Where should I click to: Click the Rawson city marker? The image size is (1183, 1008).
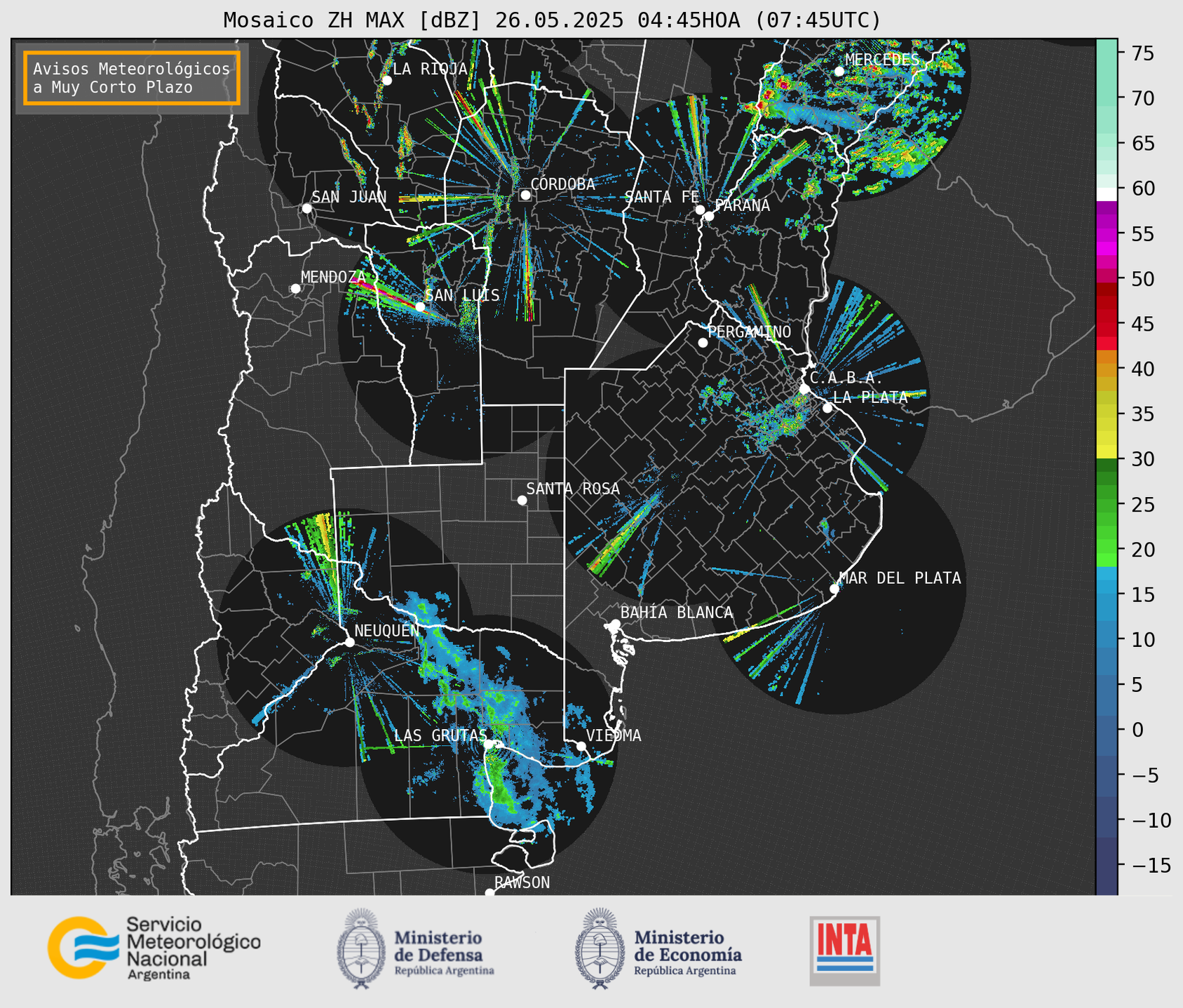click(489, 892)
